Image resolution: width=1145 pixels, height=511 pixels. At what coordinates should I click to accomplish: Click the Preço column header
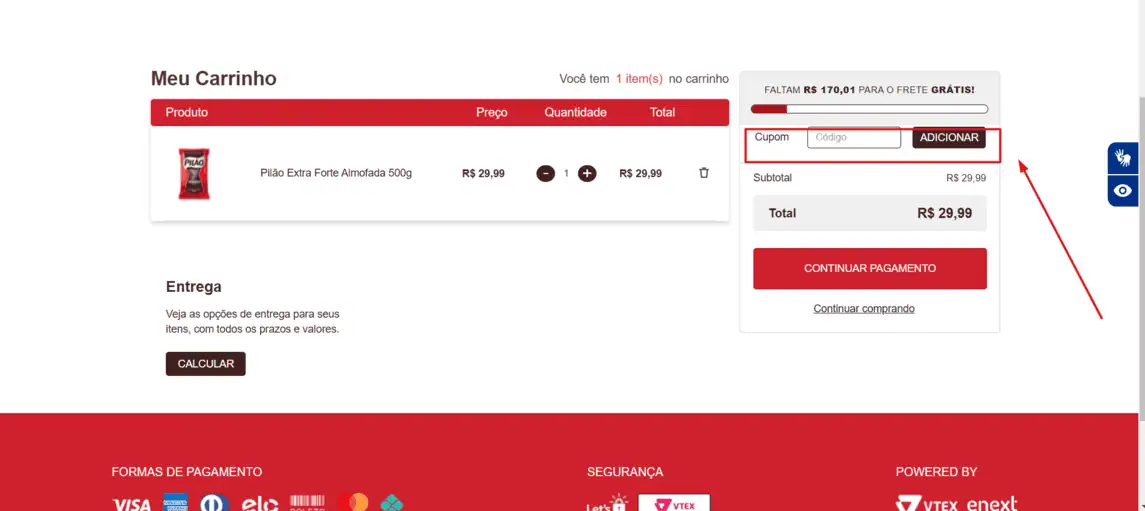click(x=491, y=112)
